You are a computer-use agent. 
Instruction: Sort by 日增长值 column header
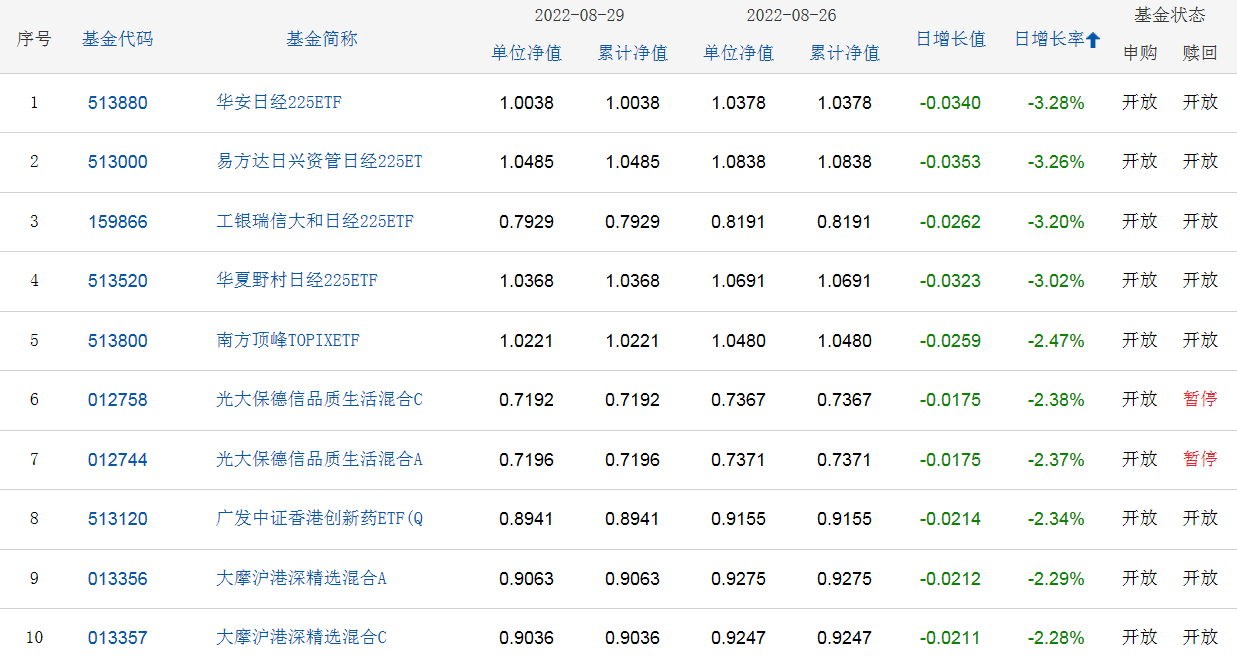tap(950, 39)
